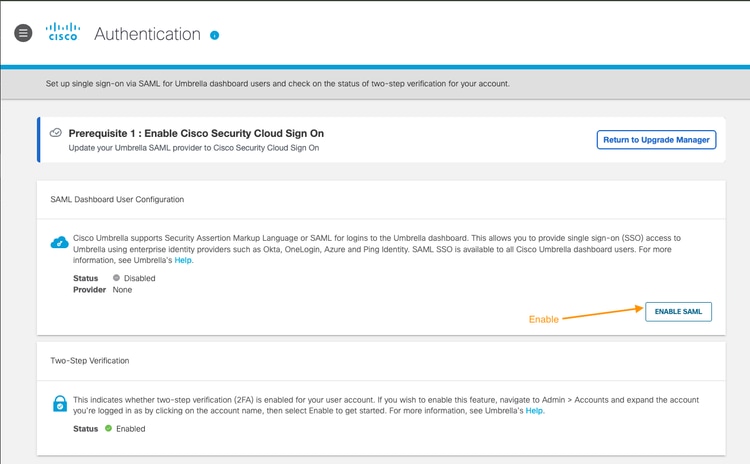Select the SAML Dashboard User Configuration header

coord(117,200)
